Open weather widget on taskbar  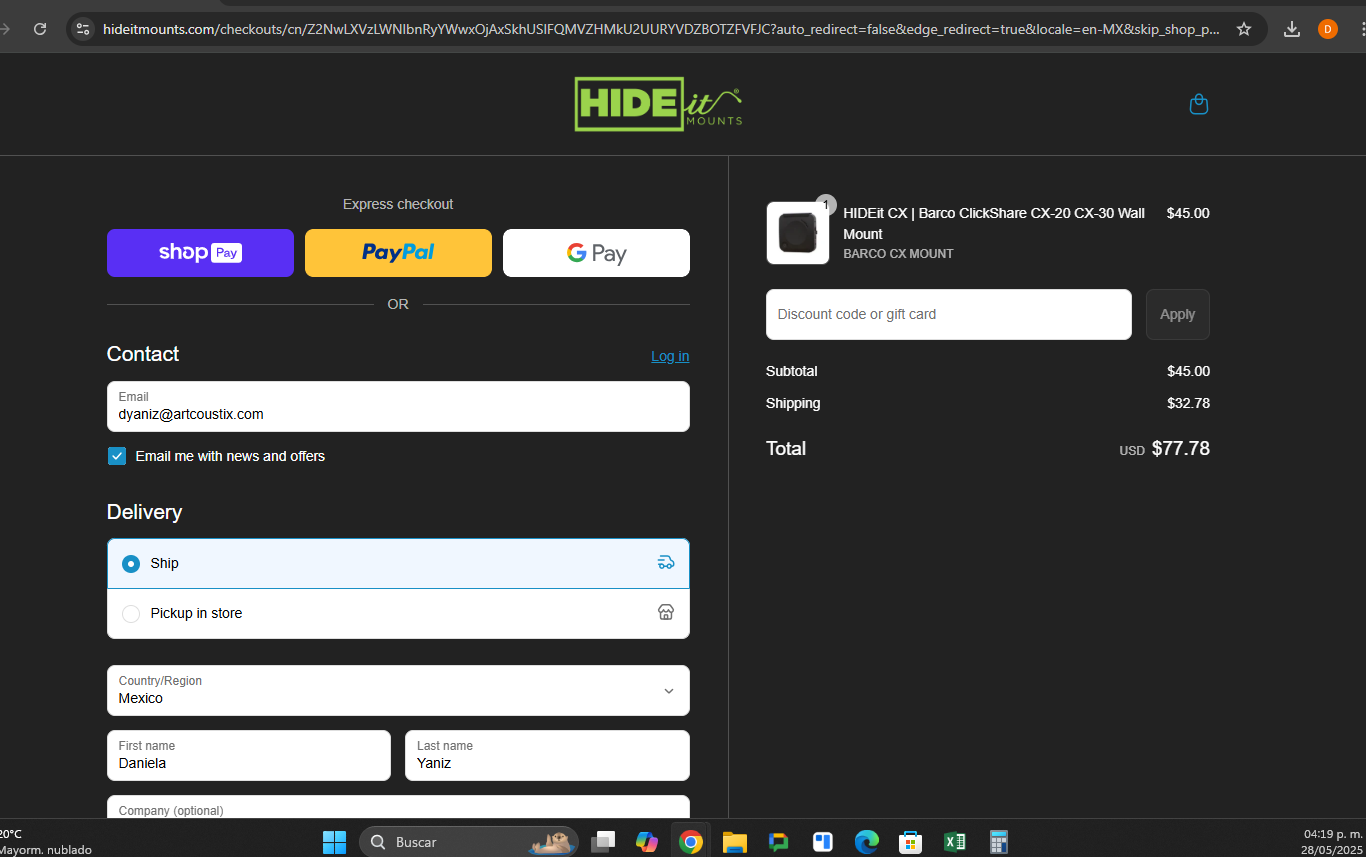point(46,841)
